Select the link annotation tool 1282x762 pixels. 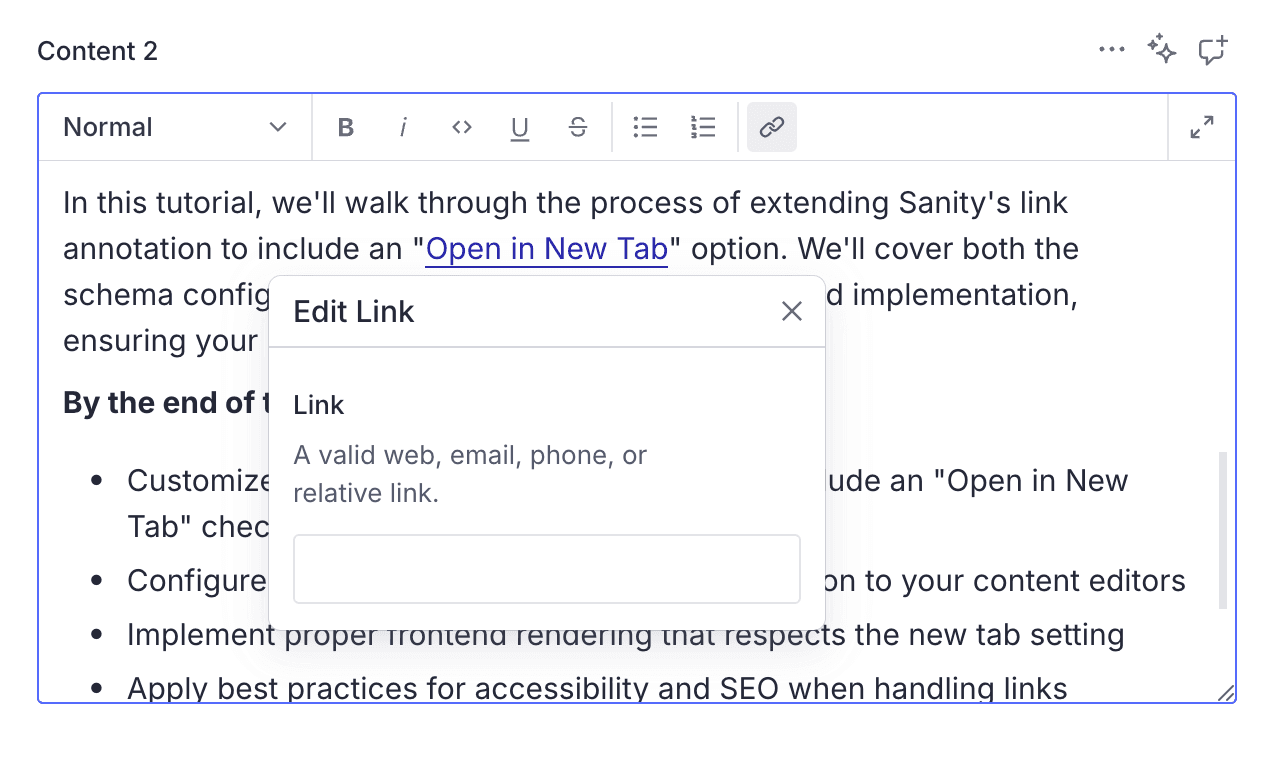pyautogui.click(x=771, y=127)
